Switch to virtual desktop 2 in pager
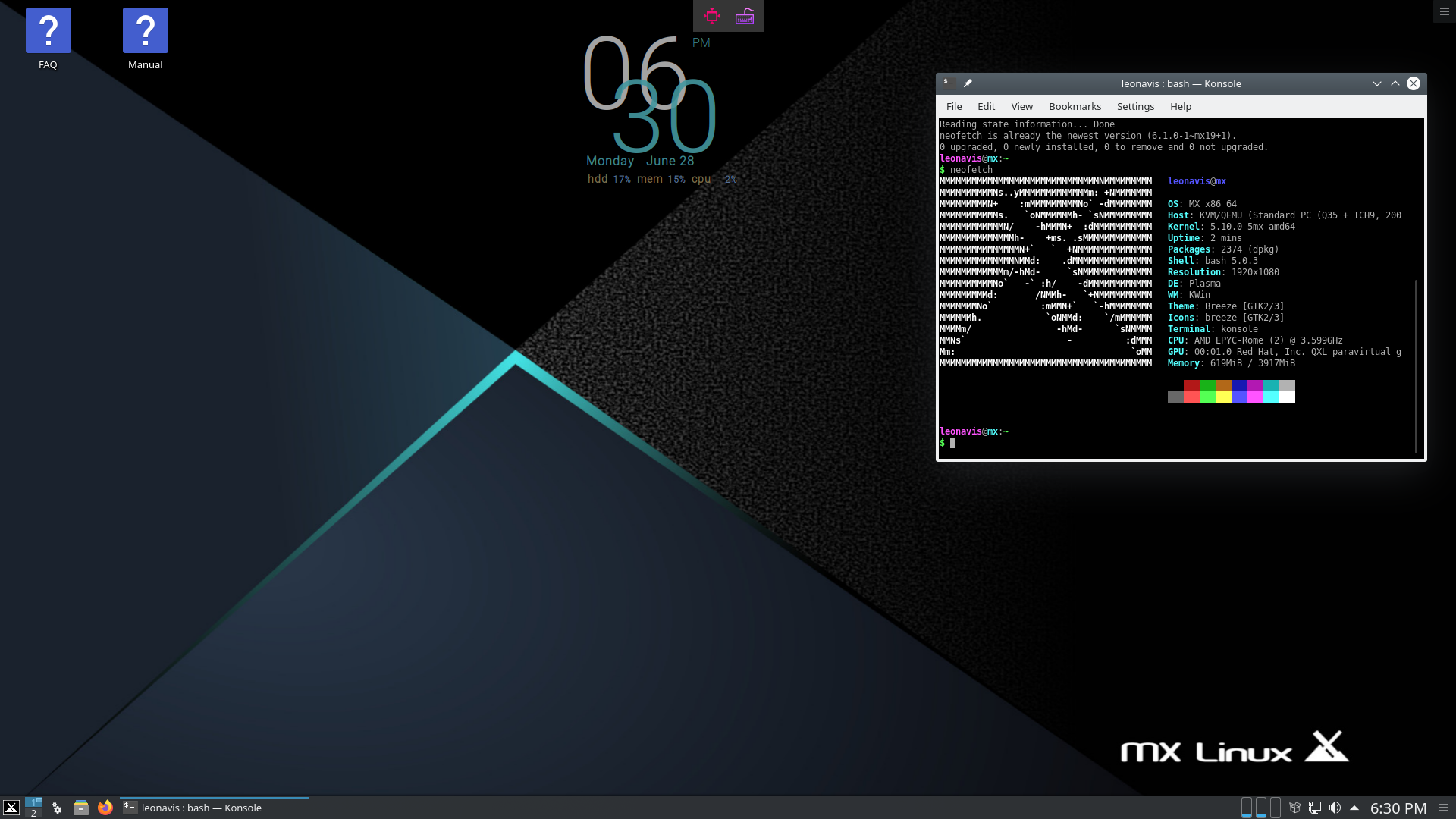Image resolution: width=1456 pixels, height=819 pixels. (x=33, y=813)
